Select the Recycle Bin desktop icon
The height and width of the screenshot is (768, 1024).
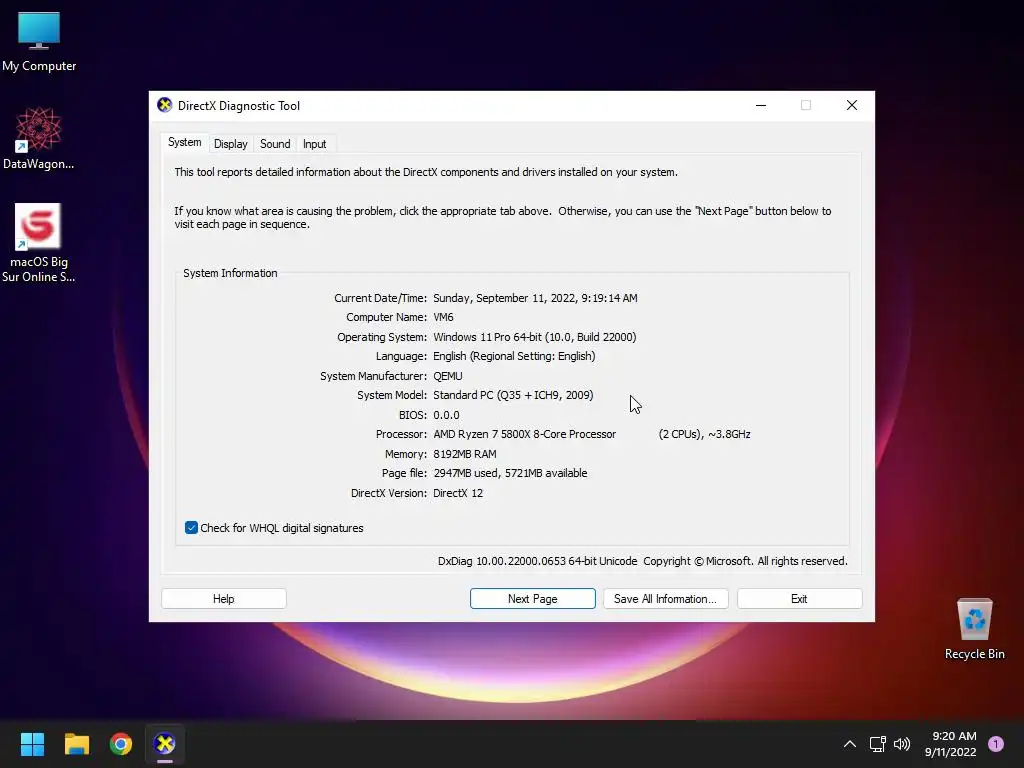pos(974,628)
